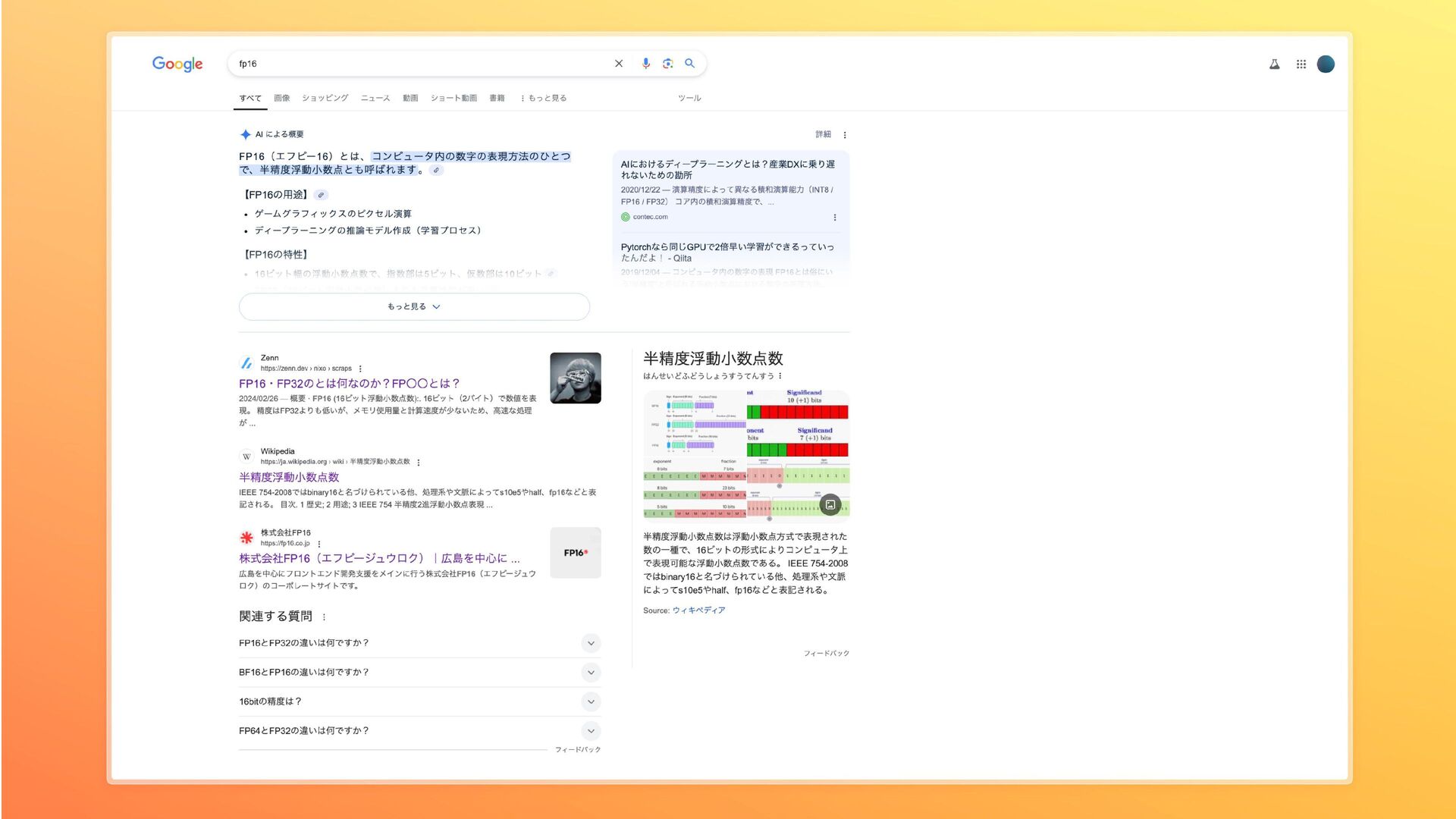Switch to the 画像 tab
This screenshot has width=1456, height=819.
[x=282, y=98]
